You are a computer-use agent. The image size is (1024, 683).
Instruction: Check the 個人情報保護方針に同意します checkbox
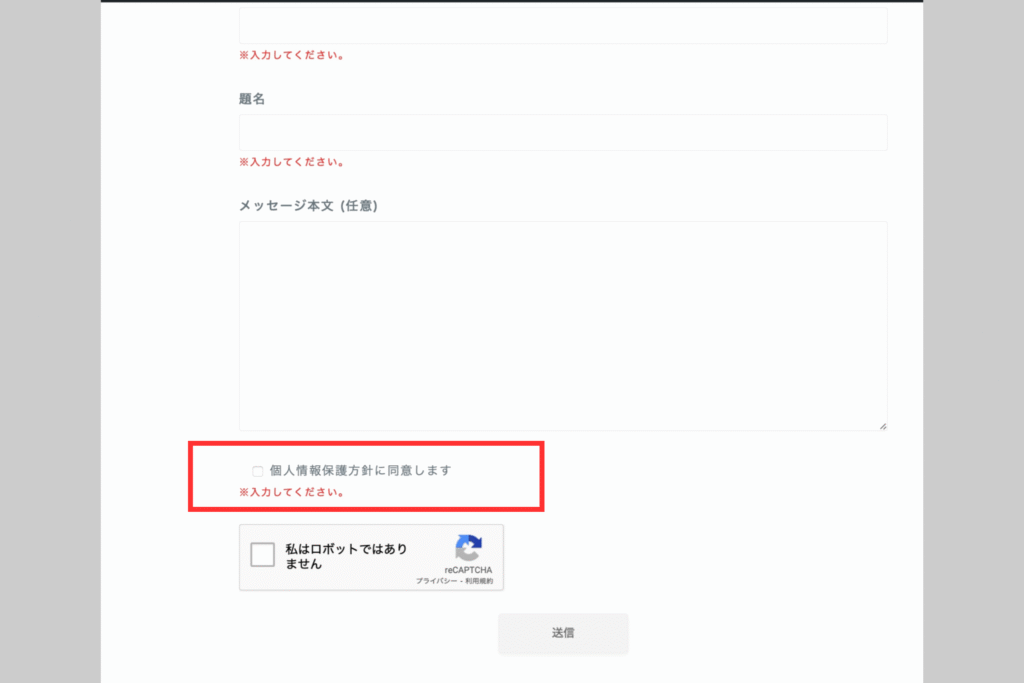tap(257, 470)
